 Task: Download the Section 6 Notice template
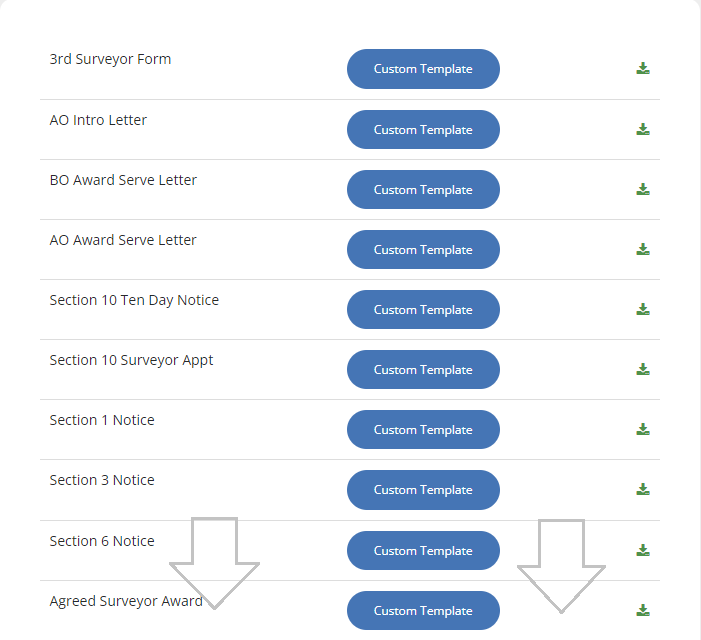[643, 550]
